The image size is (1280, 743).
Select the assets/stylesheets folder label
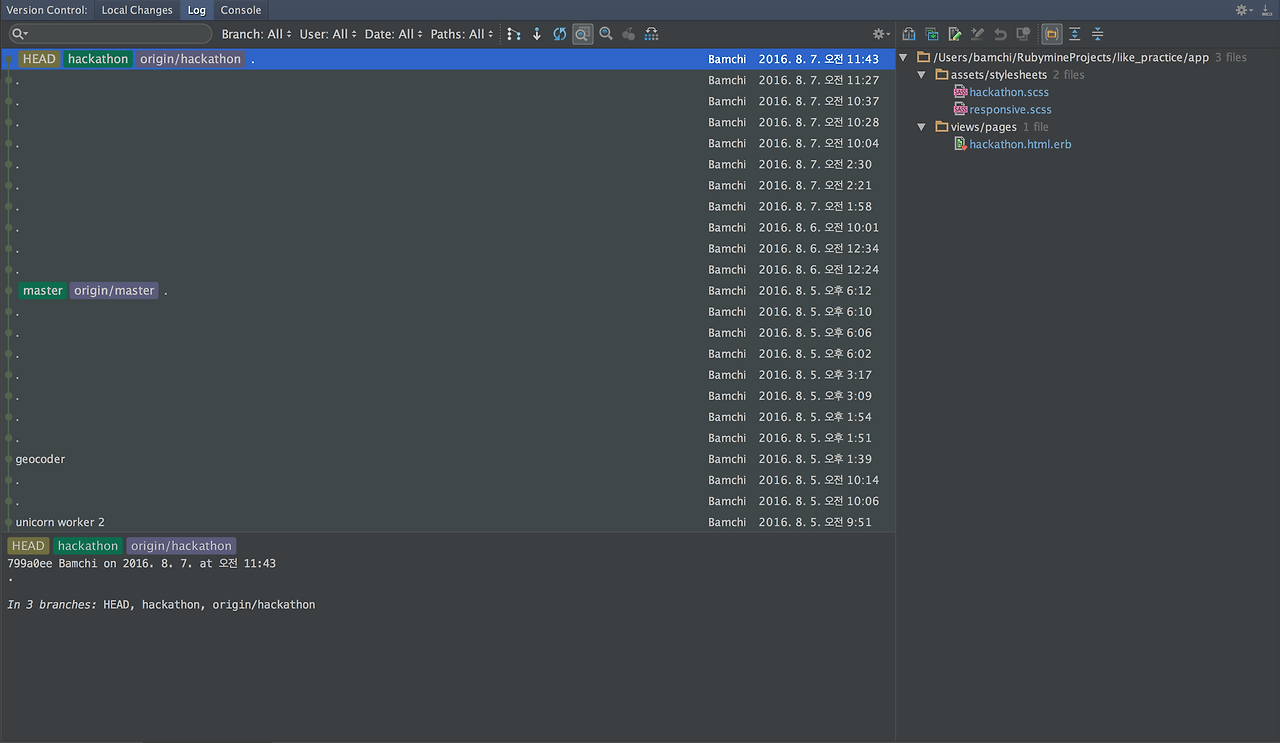999,75
